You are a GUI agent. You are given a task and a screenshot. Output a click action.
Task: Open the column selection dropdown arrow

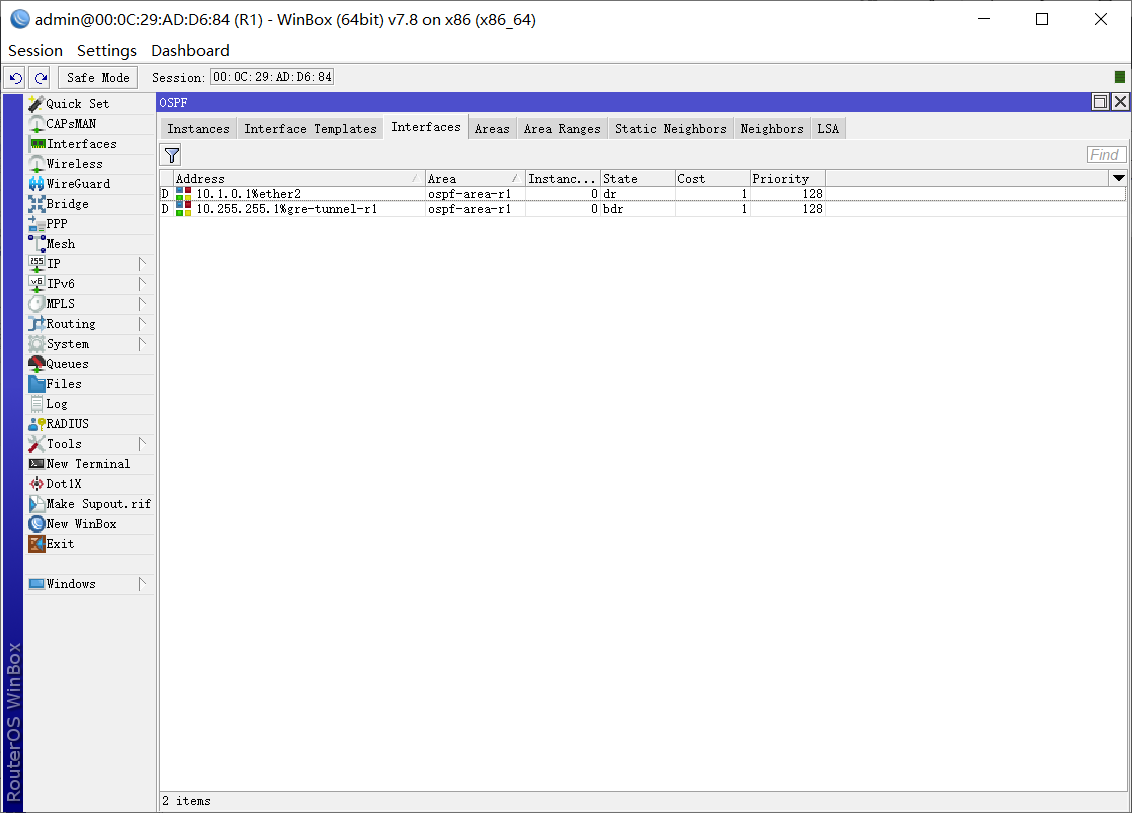pos(1118,178)
